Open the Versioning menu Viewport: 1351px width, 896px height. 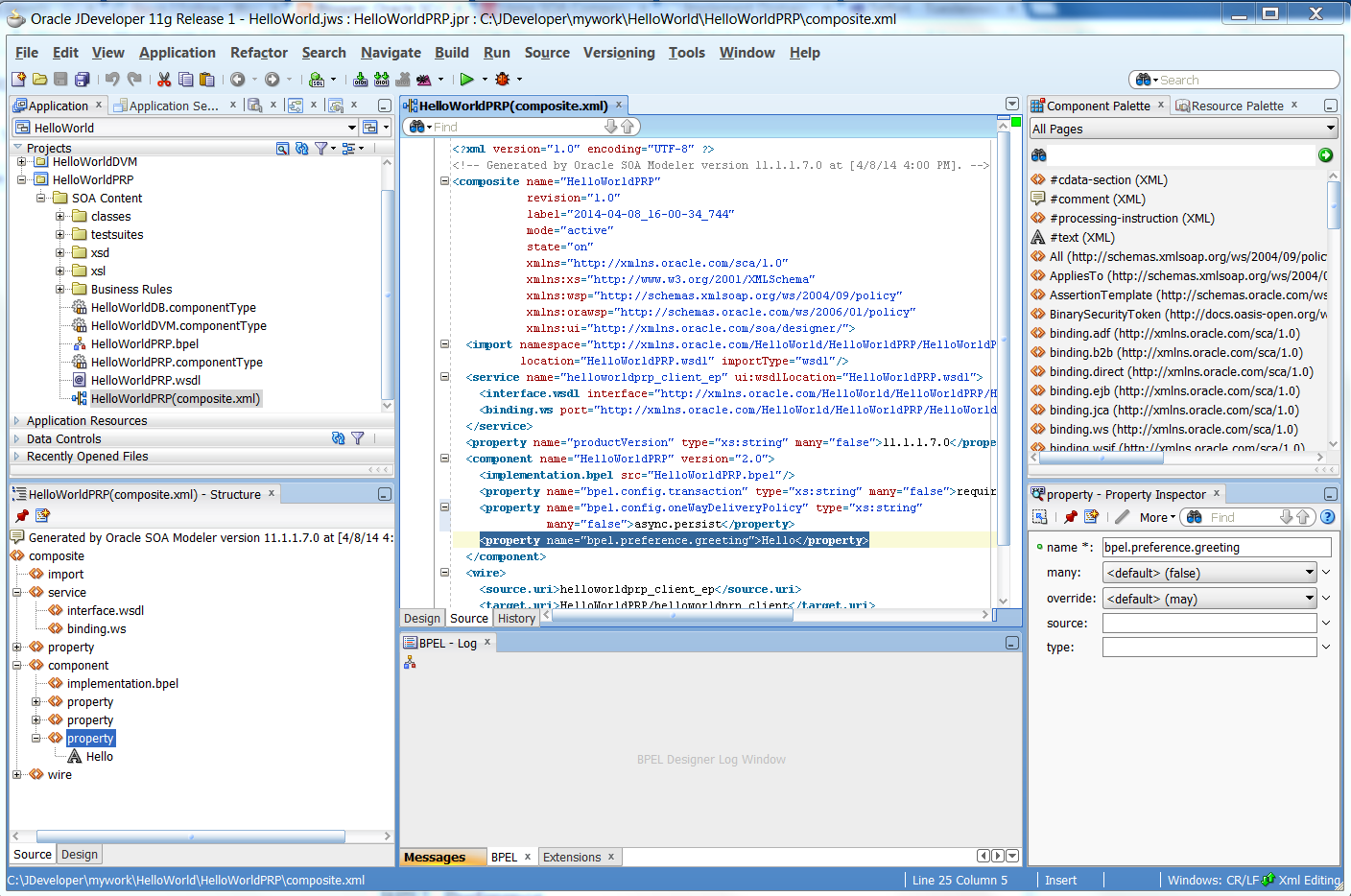[618, 53]
